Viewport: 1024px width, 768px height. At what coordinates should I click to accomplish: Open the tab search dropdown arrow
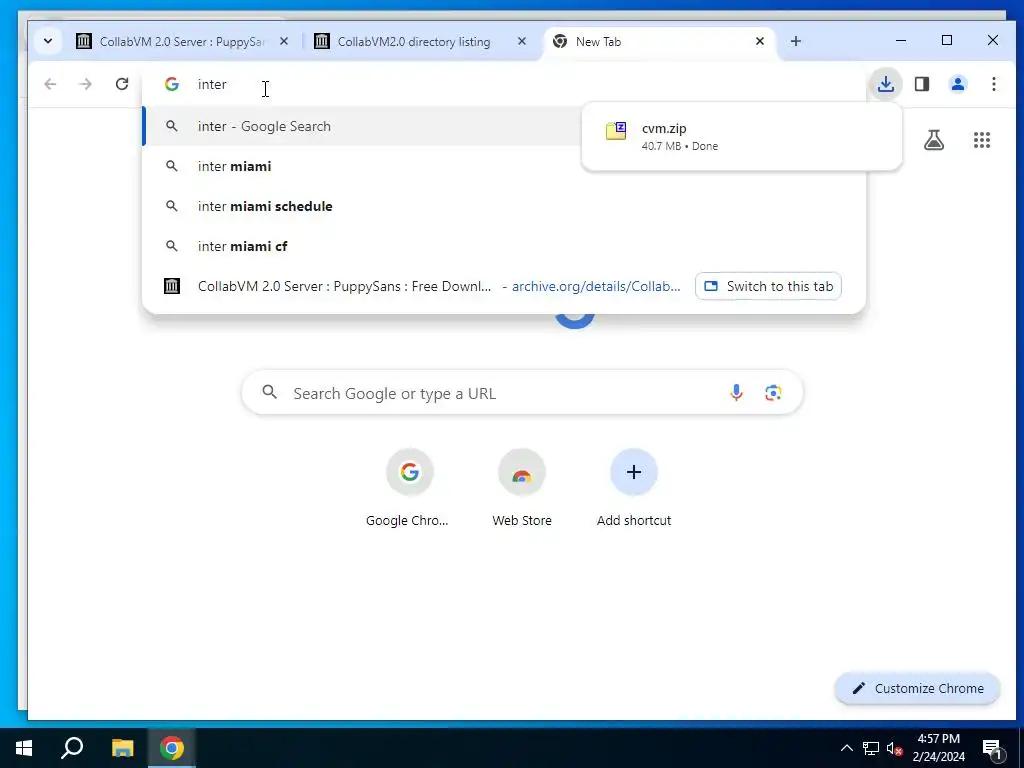(48, 41)
